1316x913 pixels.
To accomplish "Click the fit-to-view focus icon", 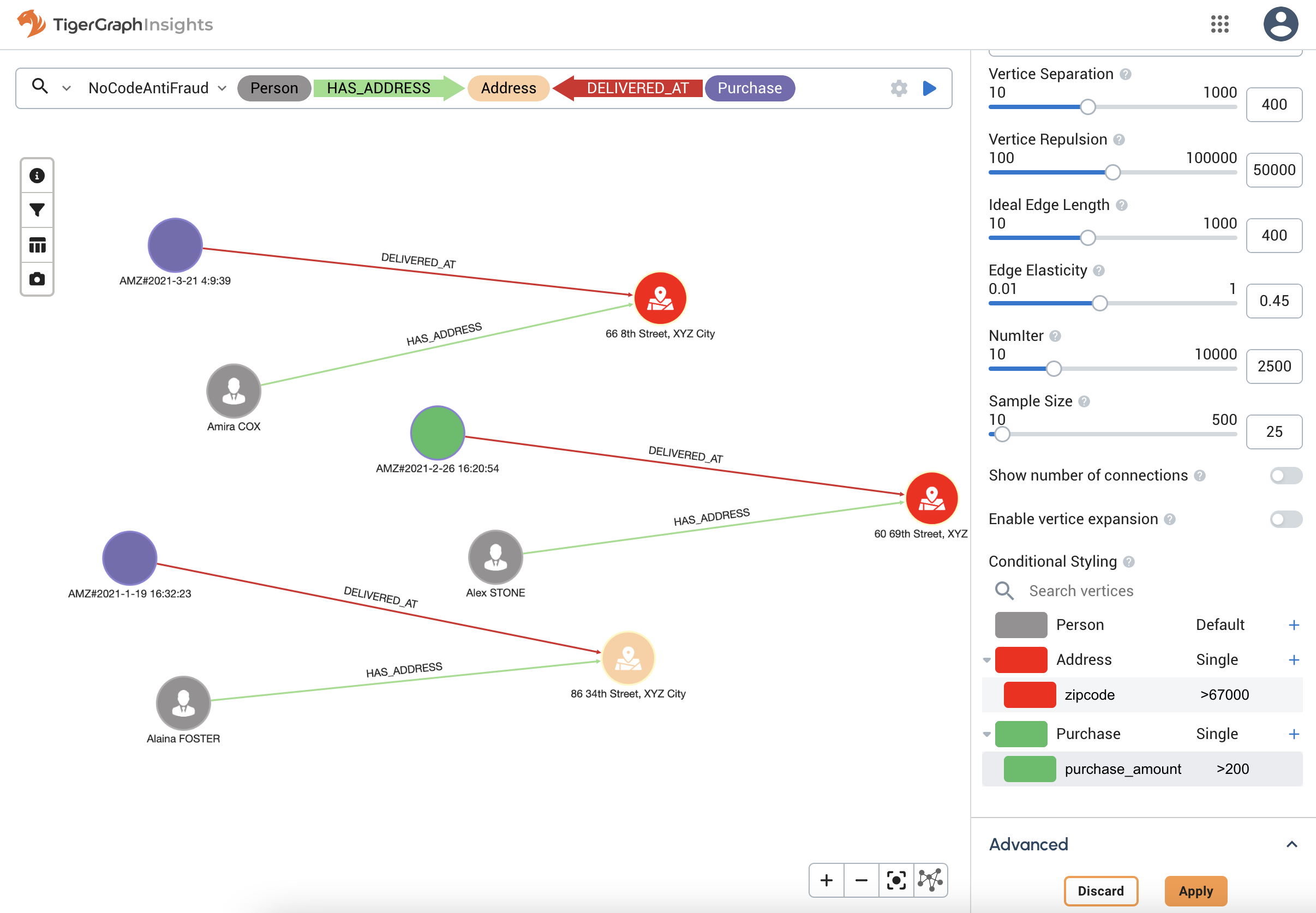I will click(x=895, y=880).
